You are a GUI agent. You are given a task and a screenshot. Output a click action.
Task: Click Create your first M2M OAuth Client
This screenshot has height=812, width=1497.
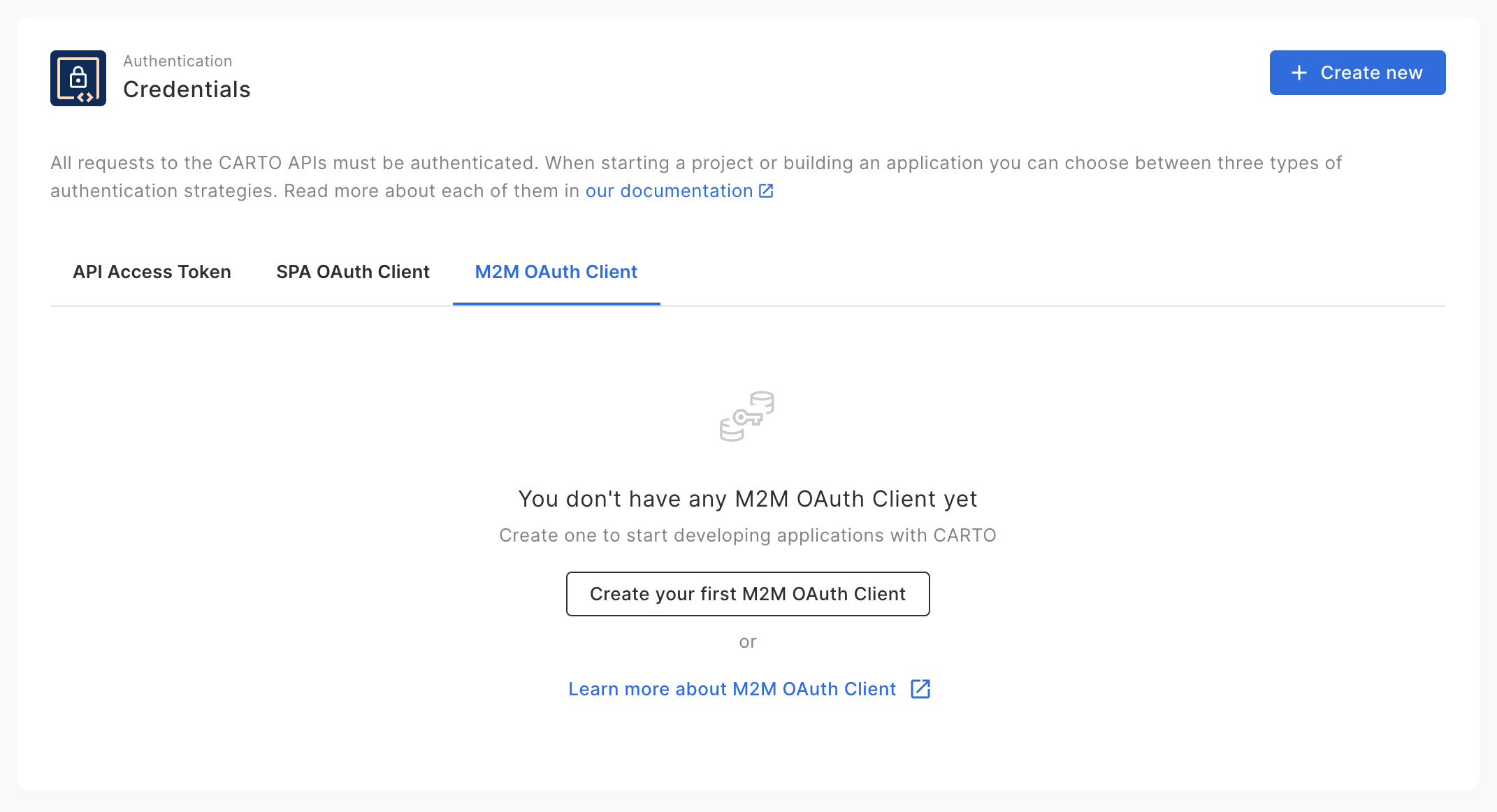[747, 594]
